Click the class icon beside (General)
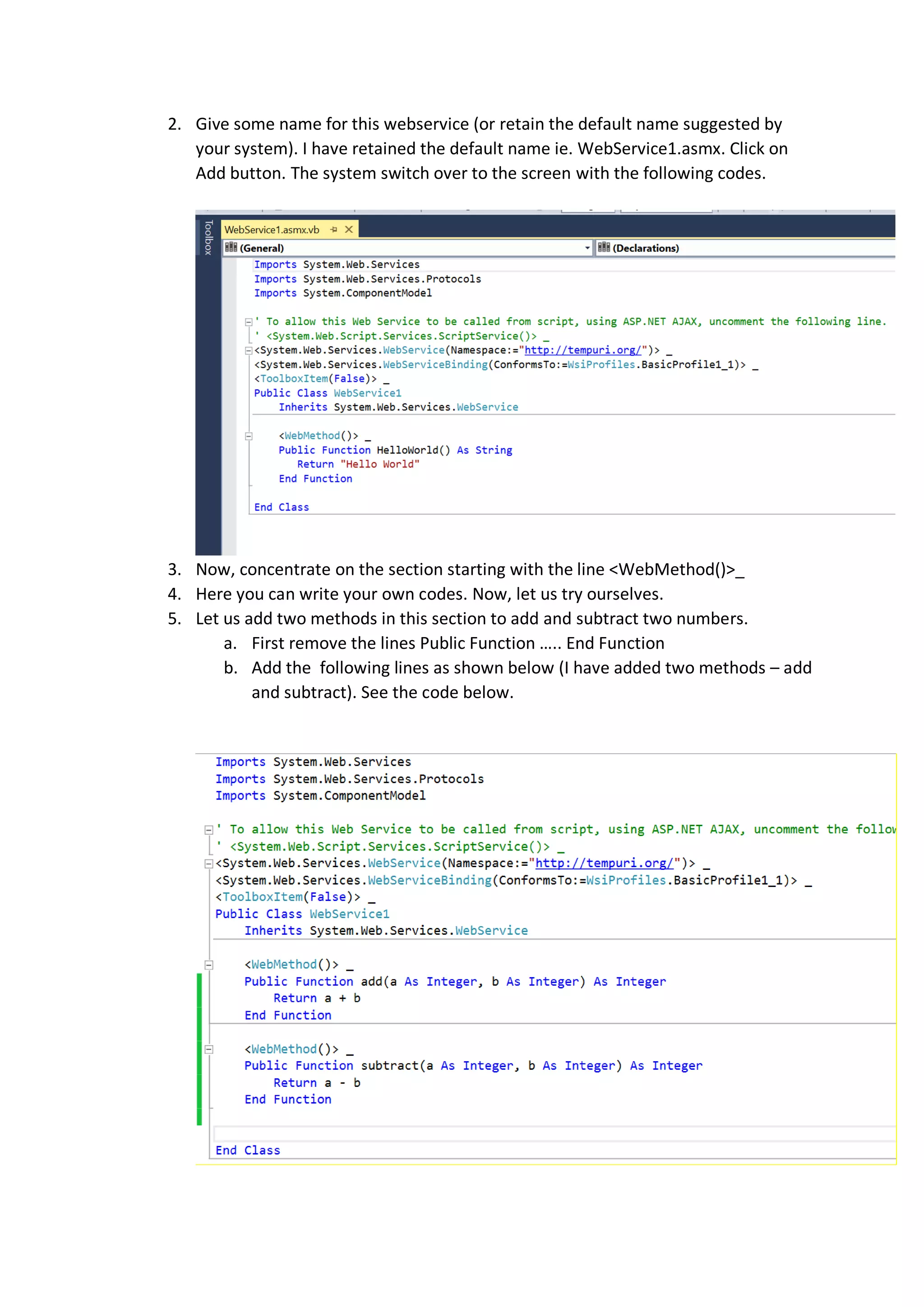924x1307 pixels. coord(231,248)
